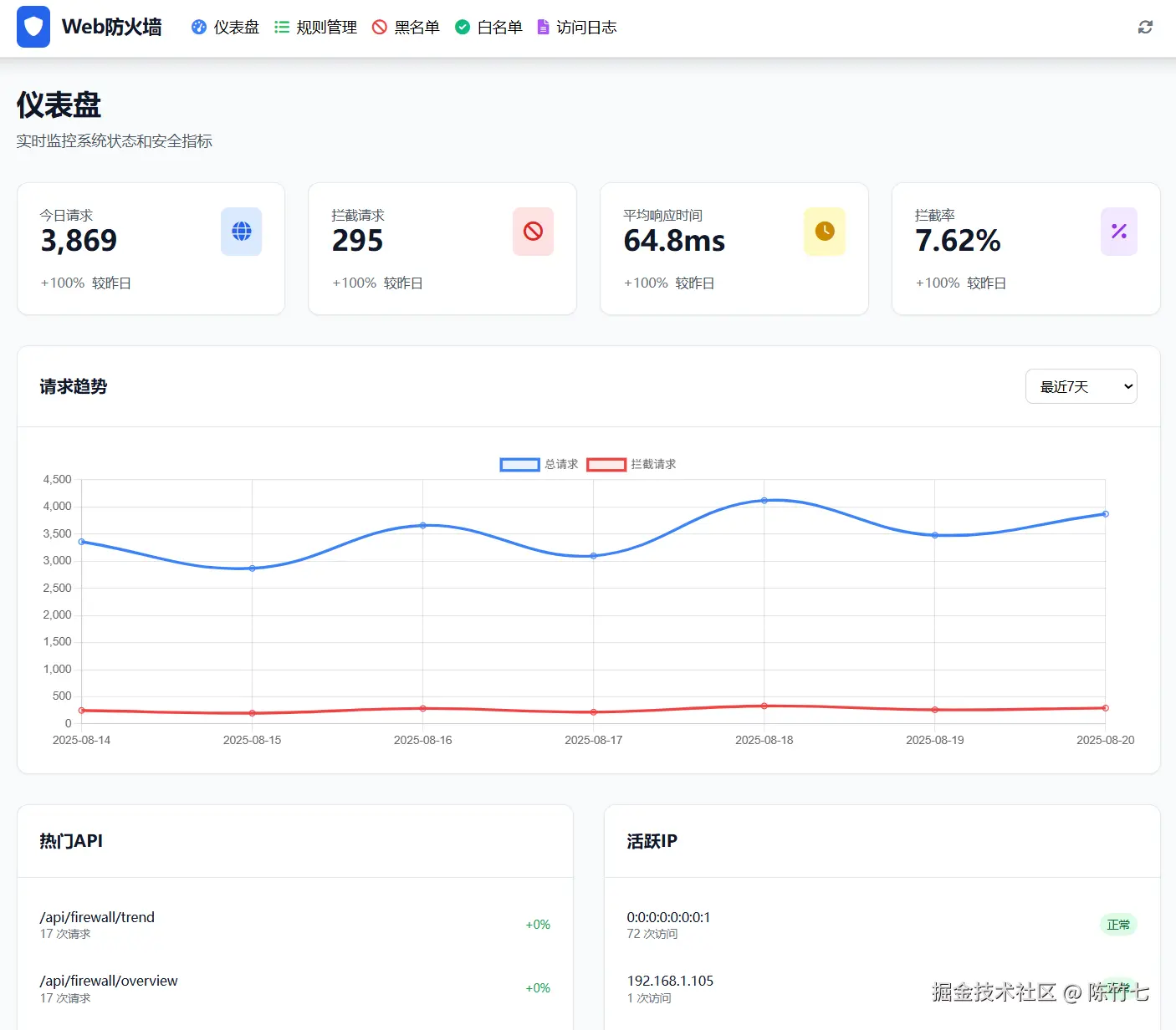Image resolution: width=1176 pixels, height=1030 pixels.
Task: Click the active IP 192.168.1.105
Action: [x=670, y=981]
